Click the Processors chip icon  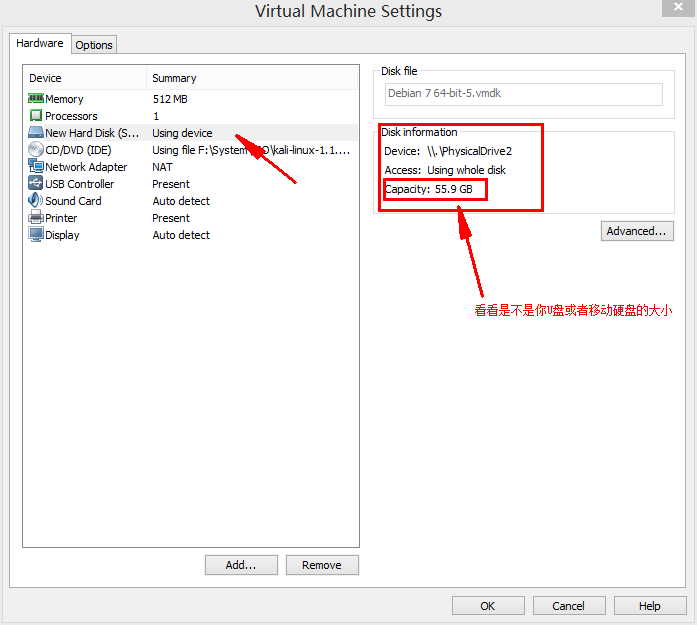pyautogui.click(x=36, y=116)
